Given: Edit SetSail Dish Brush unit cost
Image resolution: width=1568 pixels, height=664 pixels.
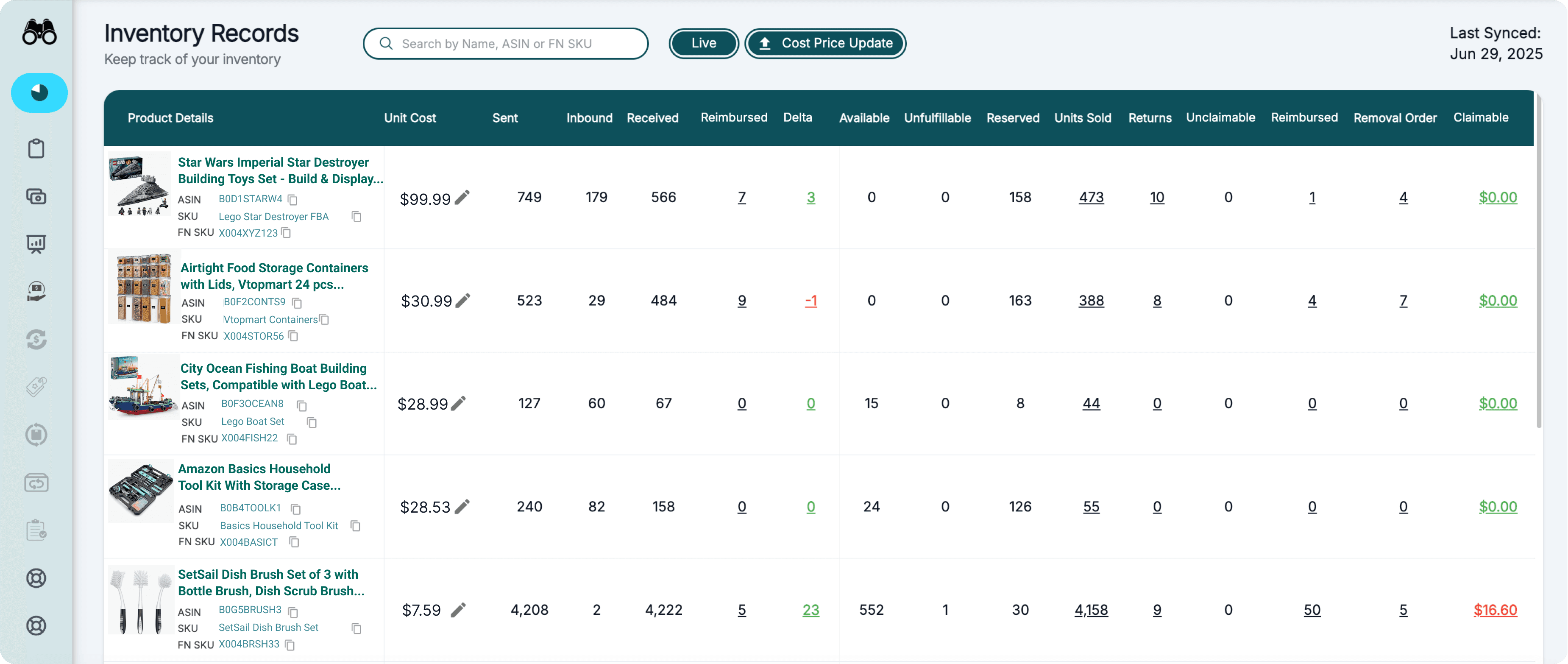Looking at the screenshot, I should coord(458,610).
